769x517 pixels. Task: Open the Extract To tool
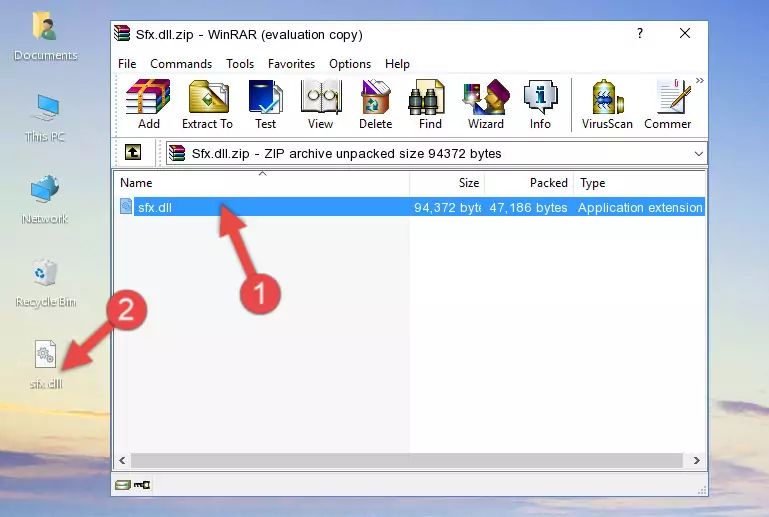(x=207, y=104)
